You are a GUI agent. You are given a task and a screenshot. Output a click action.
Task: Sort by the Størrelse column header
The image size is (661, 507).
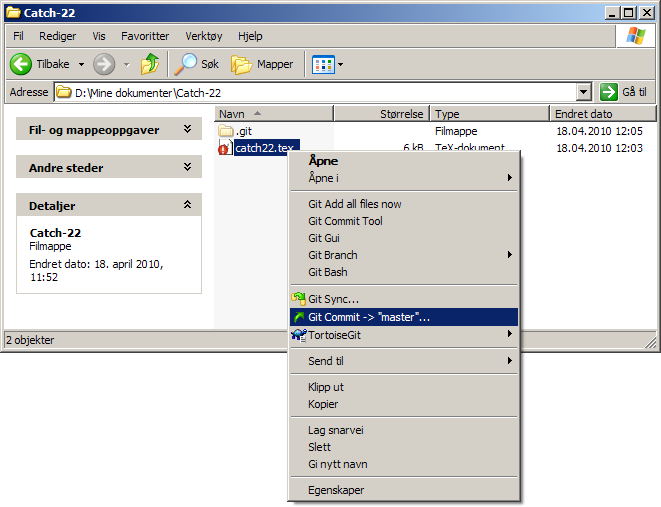(382, 114)
